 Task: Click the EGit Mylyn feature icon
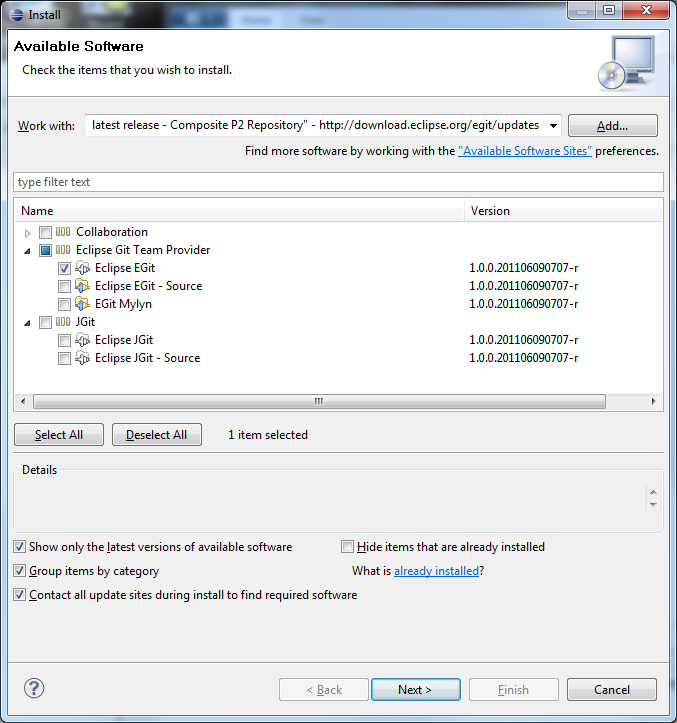point(83,304)
